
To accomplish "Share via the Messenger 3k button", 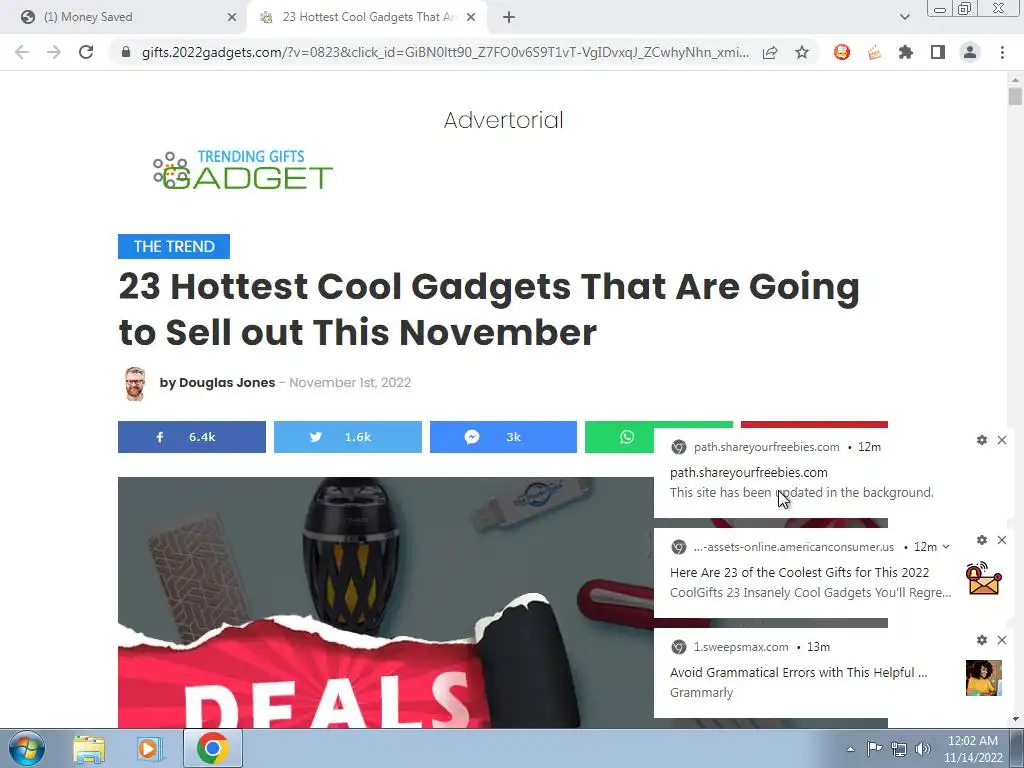I will [504, 437].
